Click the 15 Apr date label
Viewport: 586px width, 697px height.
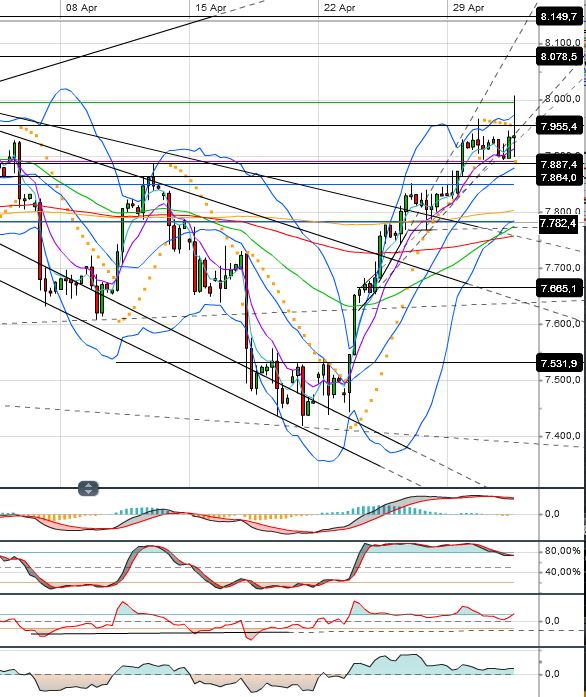211,8
